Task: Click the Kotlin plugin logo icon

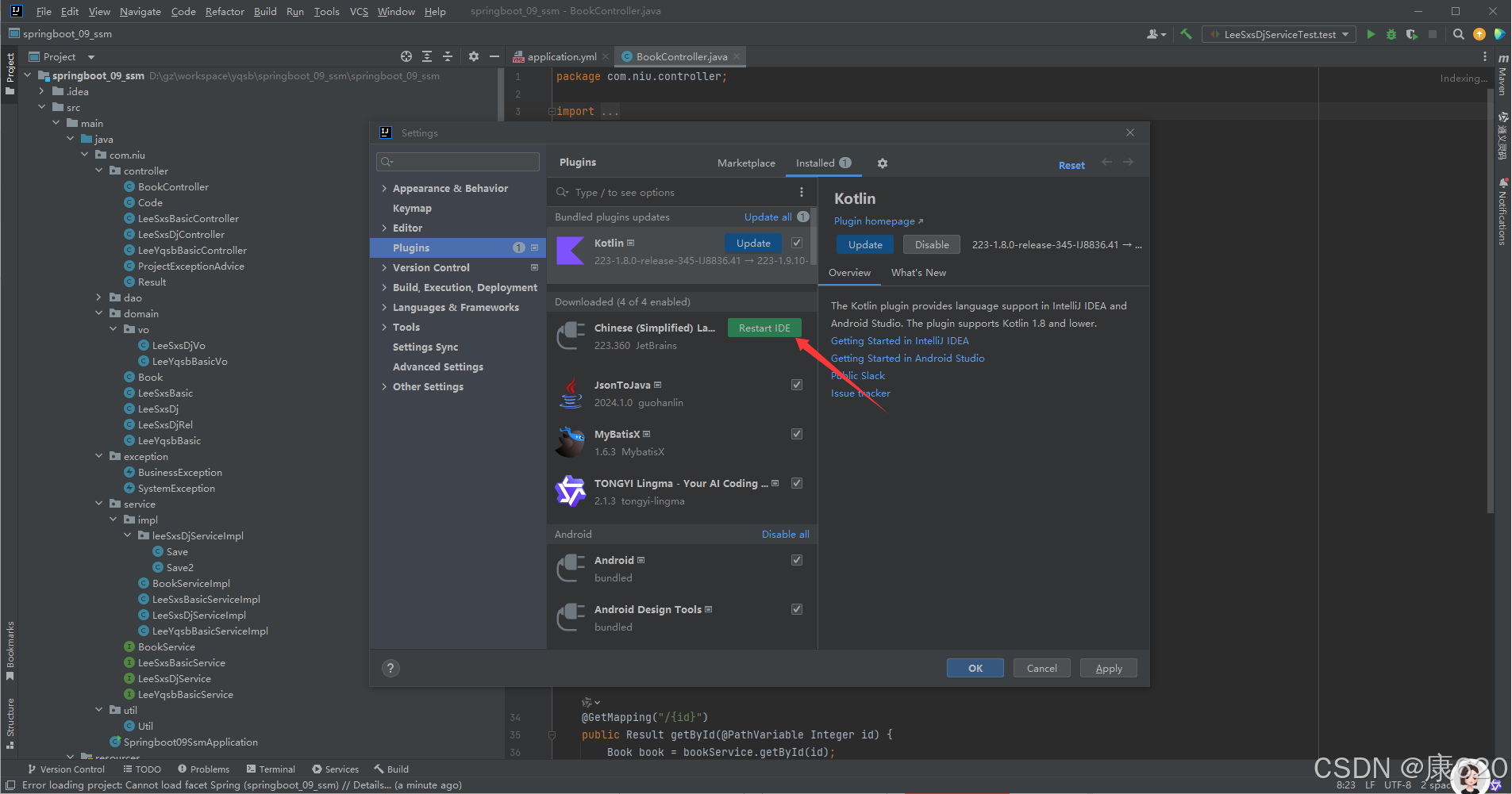Action: point(570,251)
